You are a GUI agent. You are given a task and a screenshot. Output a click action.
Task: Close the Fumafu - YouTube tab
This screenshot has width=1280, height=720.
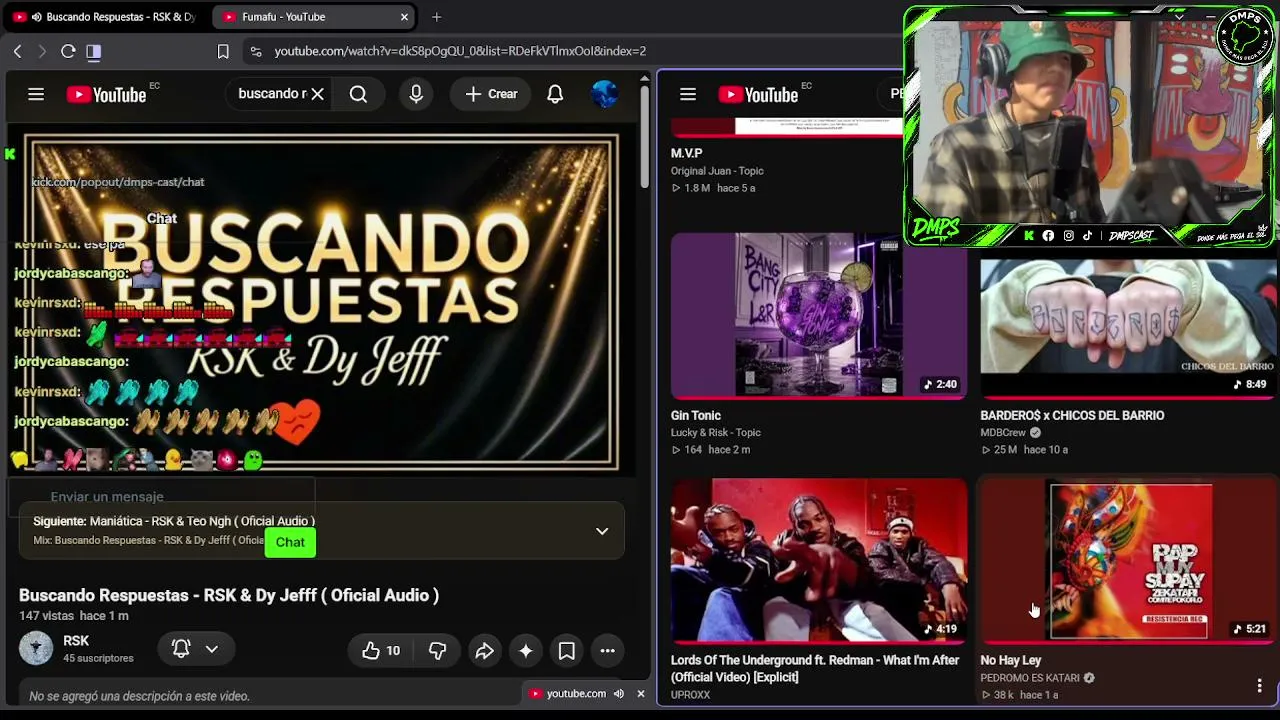(x=404, y=17)
